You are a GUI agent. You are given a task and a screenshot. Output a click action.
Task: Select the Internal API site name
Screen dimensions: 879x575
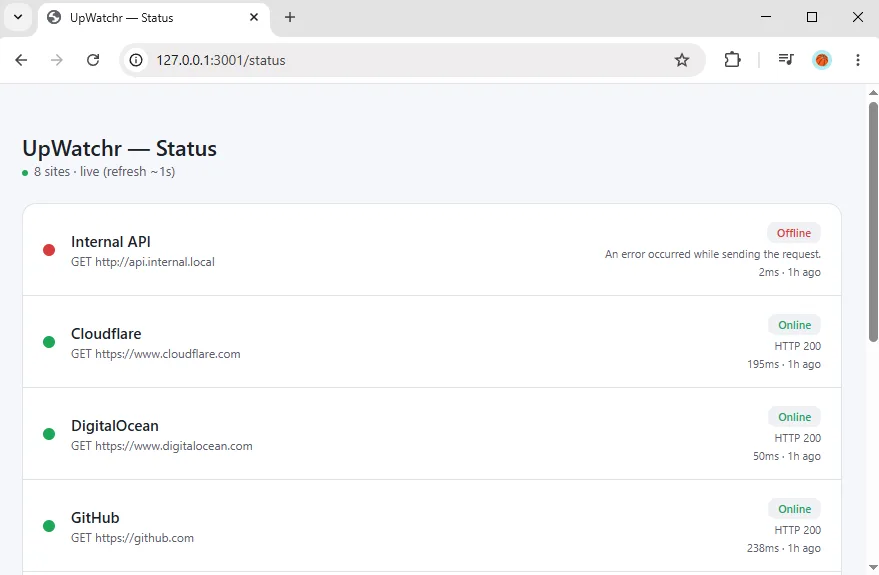pos(110,242)
